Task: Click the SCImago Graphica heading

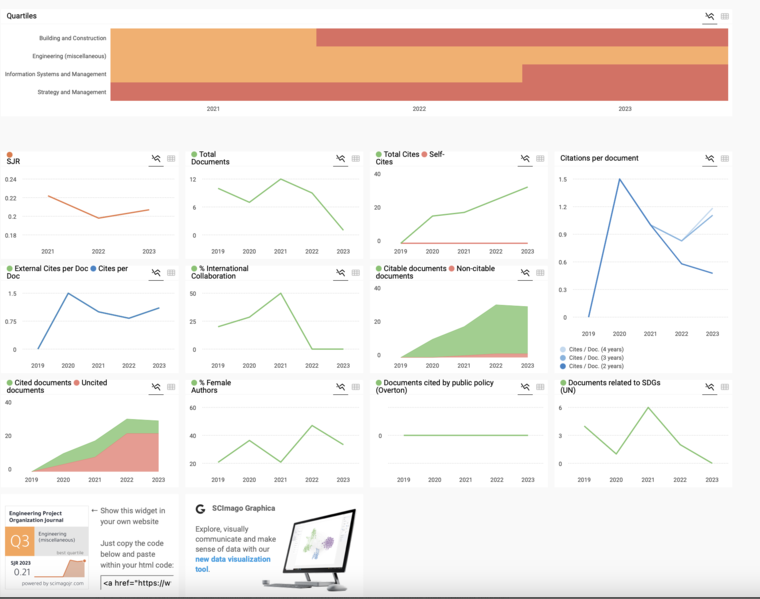Action: click(243, 509)
